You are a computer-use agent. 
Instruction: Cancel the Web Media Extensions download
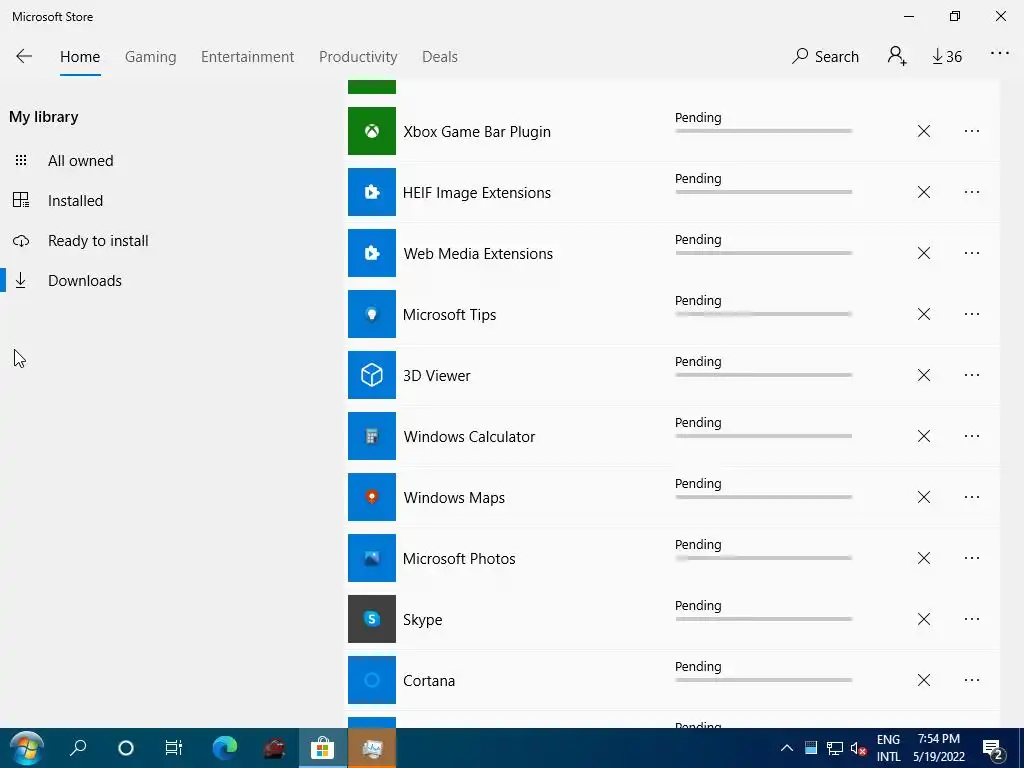[923, 253]
